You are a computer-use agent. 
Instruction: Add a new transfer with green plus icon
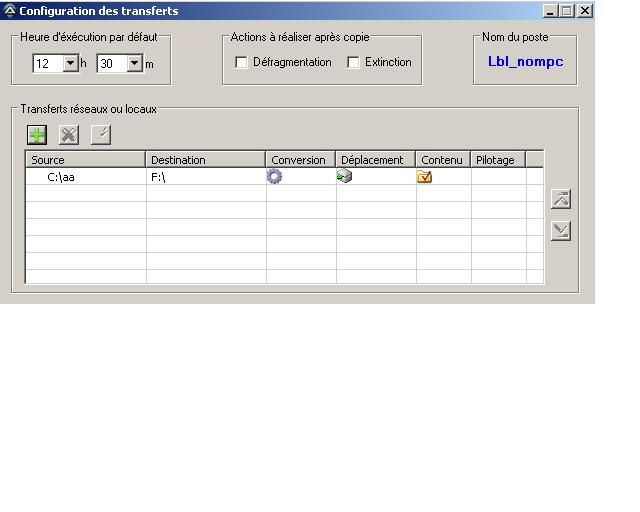37,135
